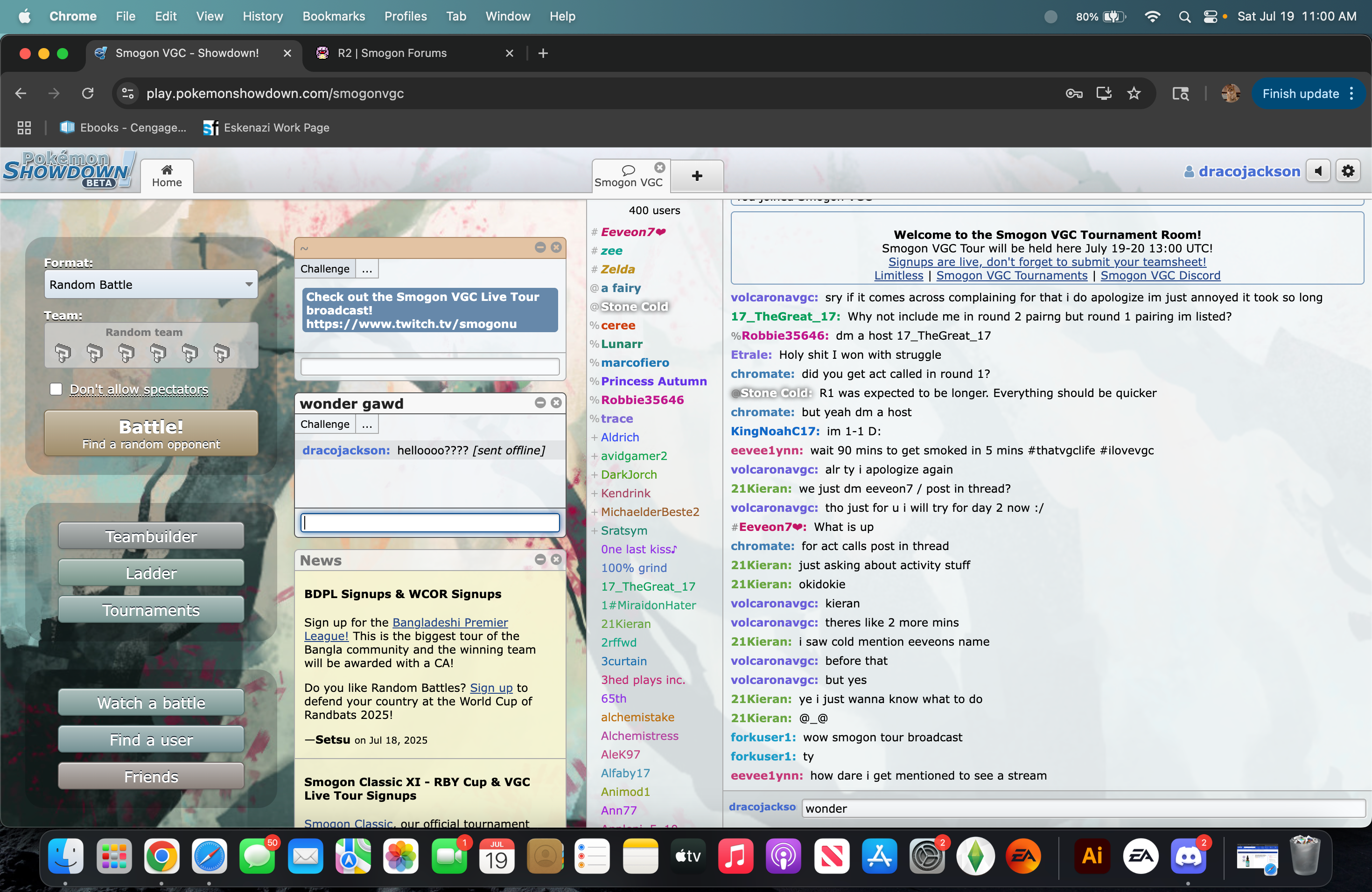This screenshot has width=1372, height=892.
Task: Bookmark this page with the star icon
Action: click(x=1134, y=93)
